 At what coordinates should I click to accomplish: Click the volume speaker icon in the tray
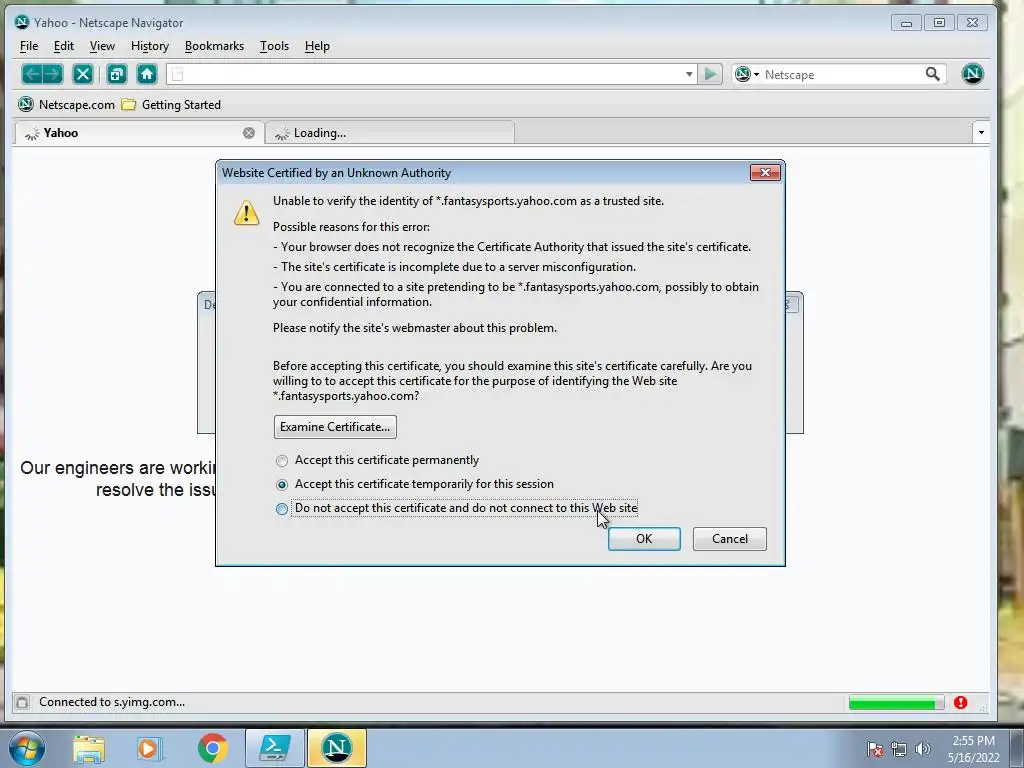923,749
